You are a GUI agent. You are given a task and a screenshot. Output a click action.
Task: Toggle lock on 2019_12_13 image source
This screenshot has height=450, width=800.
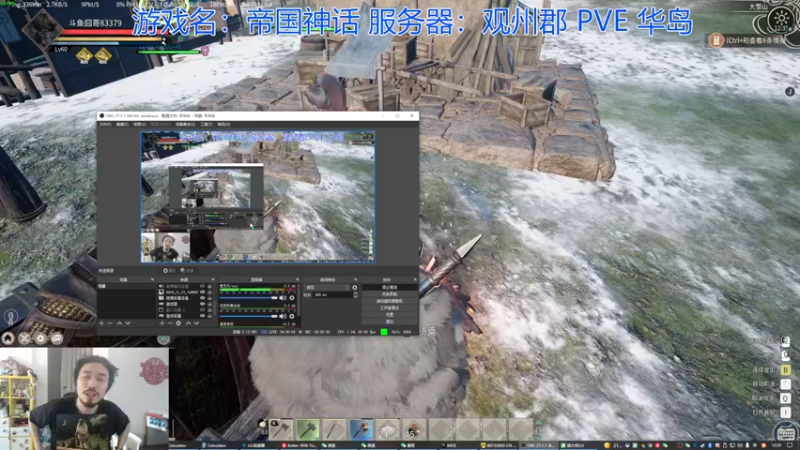pyautogui.click(x=209, y=292)
